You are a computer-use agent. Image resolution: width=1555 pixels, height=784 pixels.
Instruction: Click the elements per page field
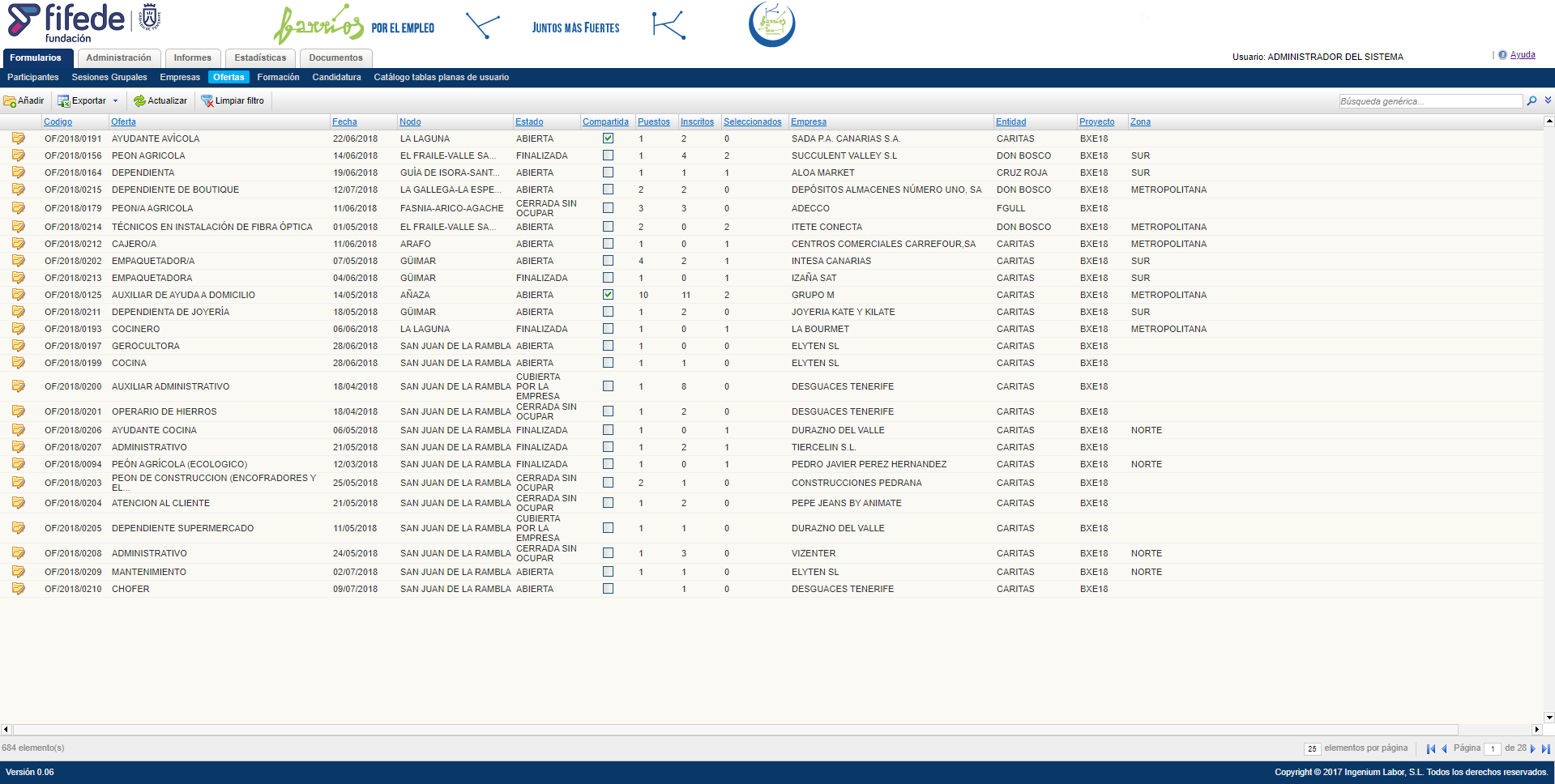click(1312, 748)
